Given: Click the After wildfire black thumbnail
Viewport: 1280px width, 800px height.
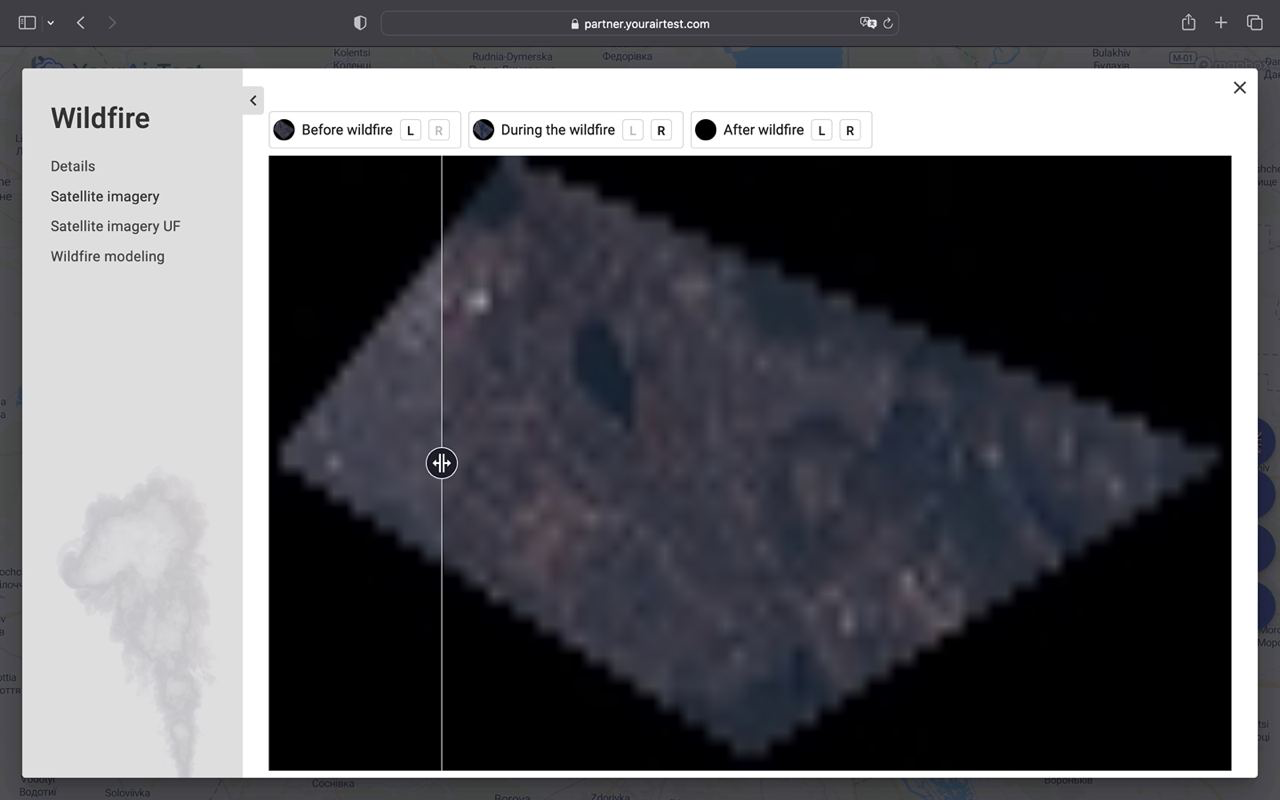Looking at the screenshot, I should pyautogui.click(x=706, y=130).
